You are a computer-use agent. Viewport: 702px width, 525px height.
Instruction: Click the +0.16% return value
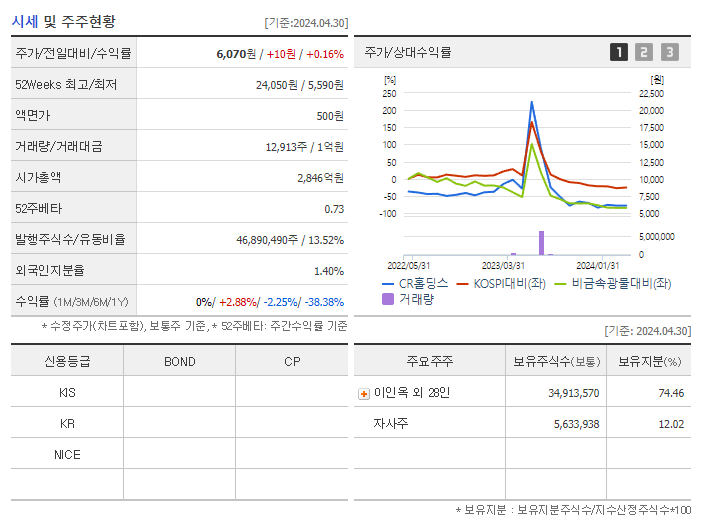coord(325,54)
